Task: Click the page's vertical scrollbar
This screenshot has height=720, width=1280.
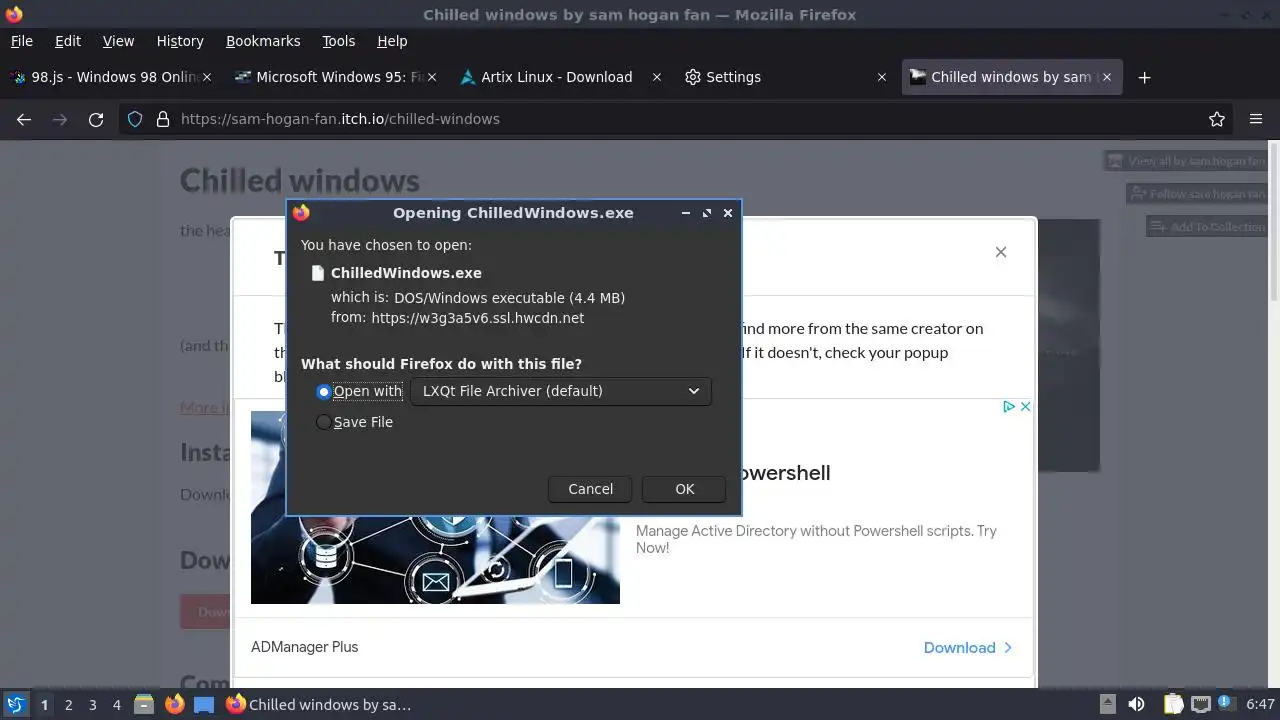Action: (1273, 220)
